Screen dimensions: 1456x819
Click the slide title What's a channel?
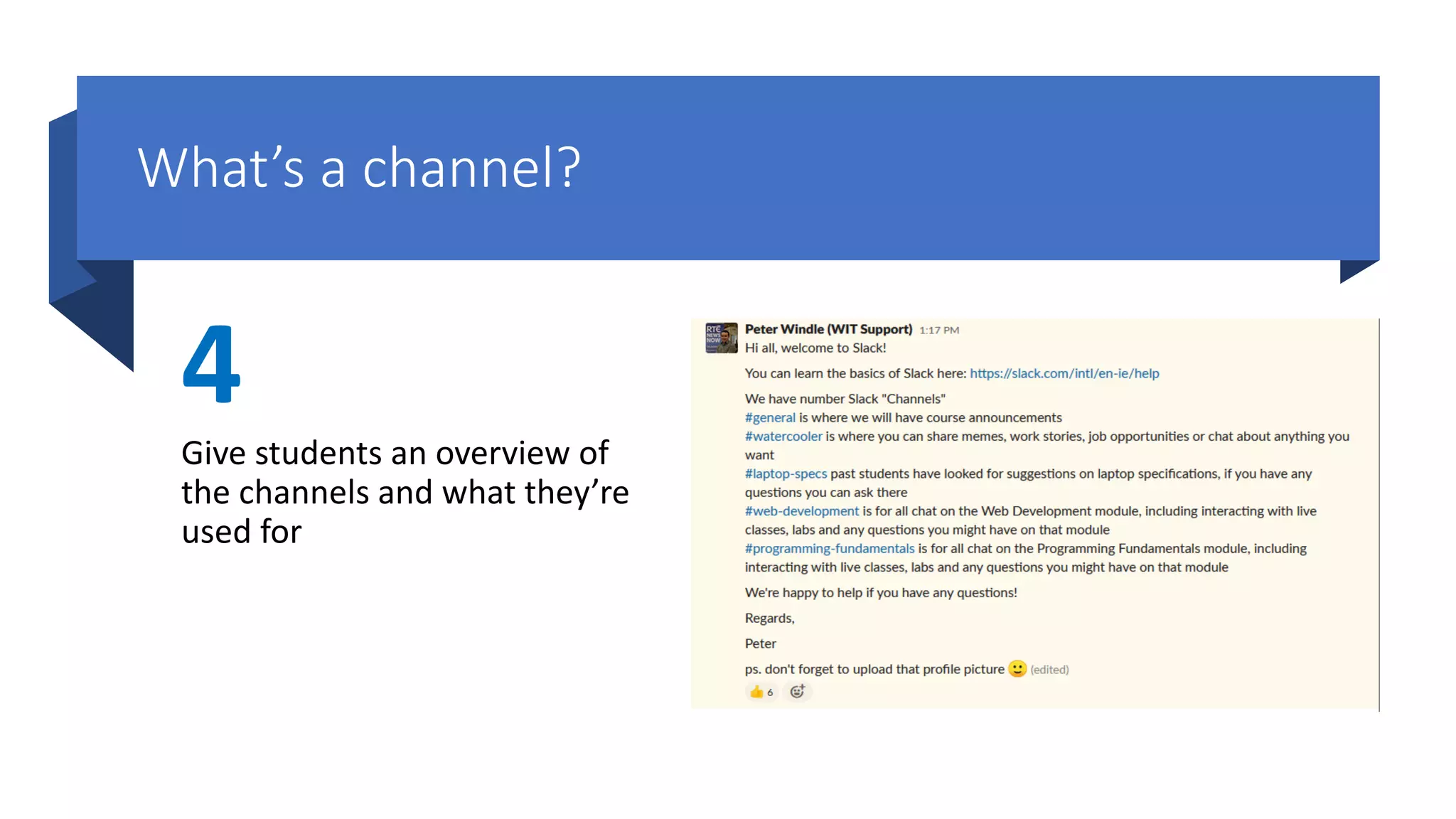pos(360,168)
